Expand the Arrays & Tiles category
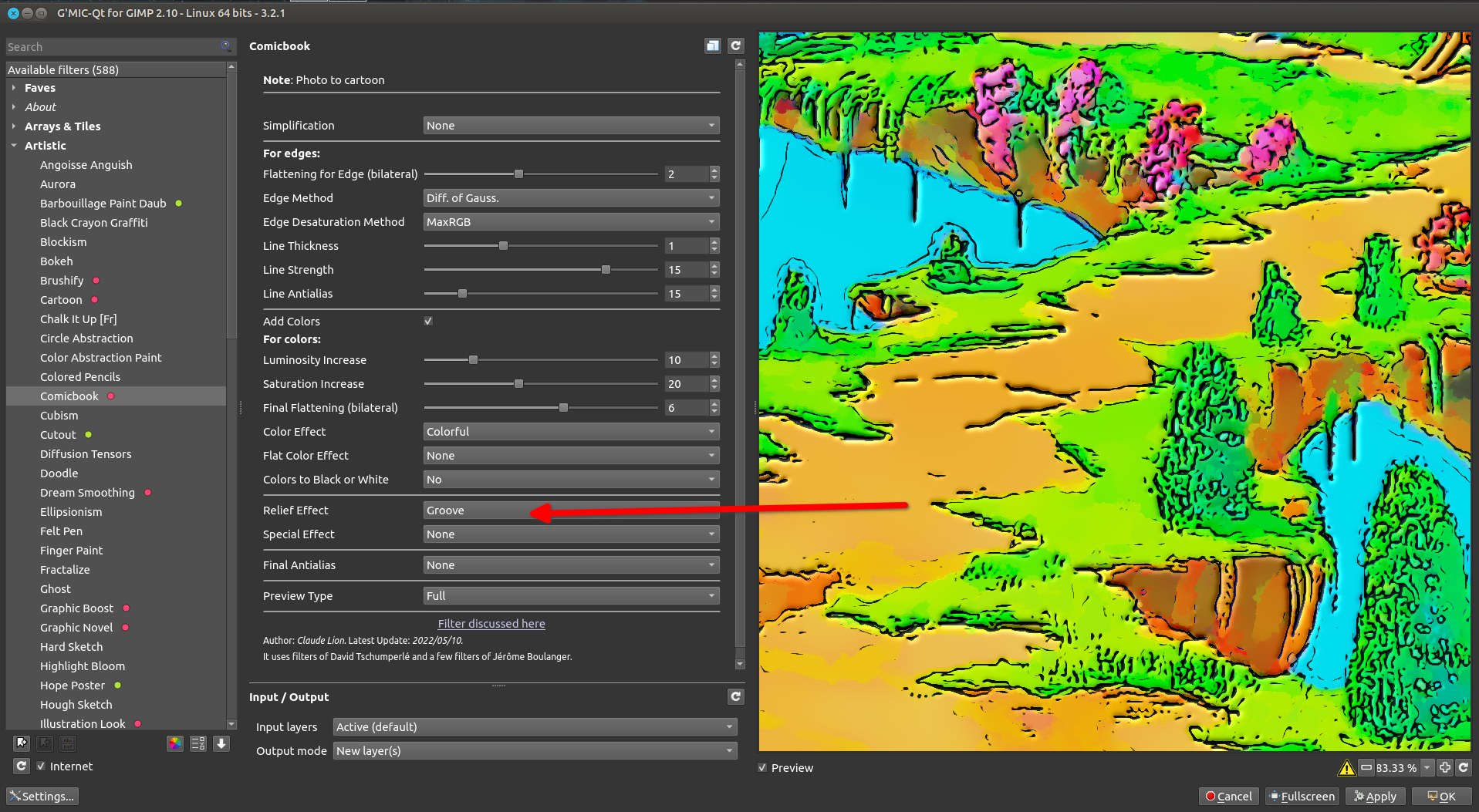Image resolution: width=1479 pixels, height=812 pixels. click(x=62, y=126)
